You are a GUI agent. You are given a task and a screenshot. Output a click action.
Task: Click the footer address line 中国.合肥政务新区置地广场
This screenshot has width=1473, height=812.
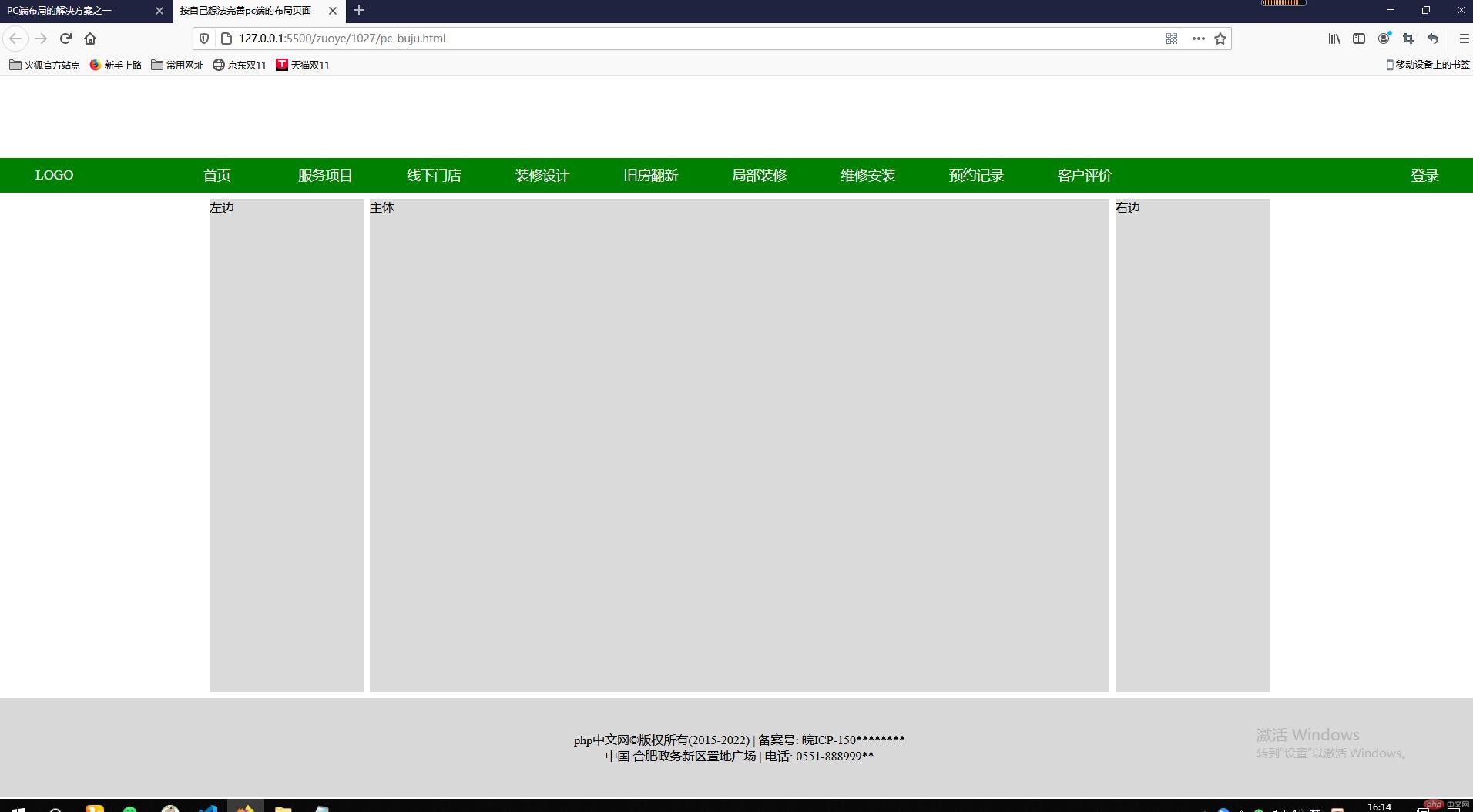click(x=680, y=757)
